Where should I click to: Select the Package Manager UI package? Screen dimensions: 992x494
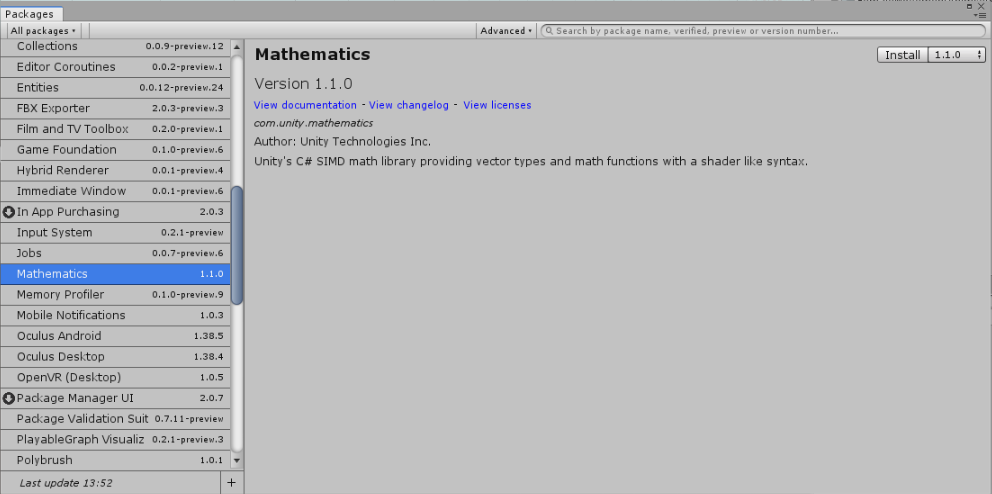[x=115, y=398]
